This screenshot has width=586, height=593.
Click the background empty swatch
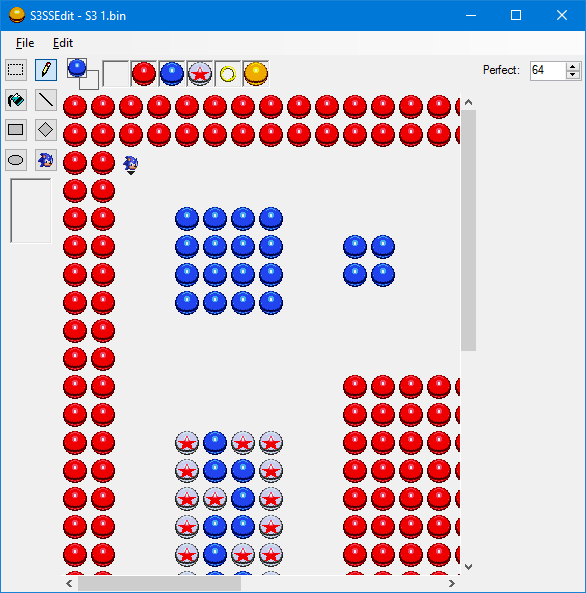[92, 82]
